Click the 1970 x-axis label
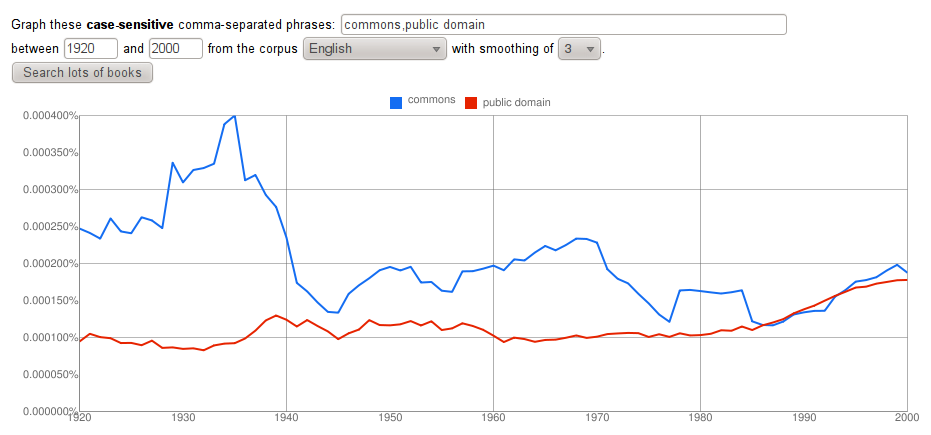The height and width of the screenshot is (435, 931). (x=596, y=417)
